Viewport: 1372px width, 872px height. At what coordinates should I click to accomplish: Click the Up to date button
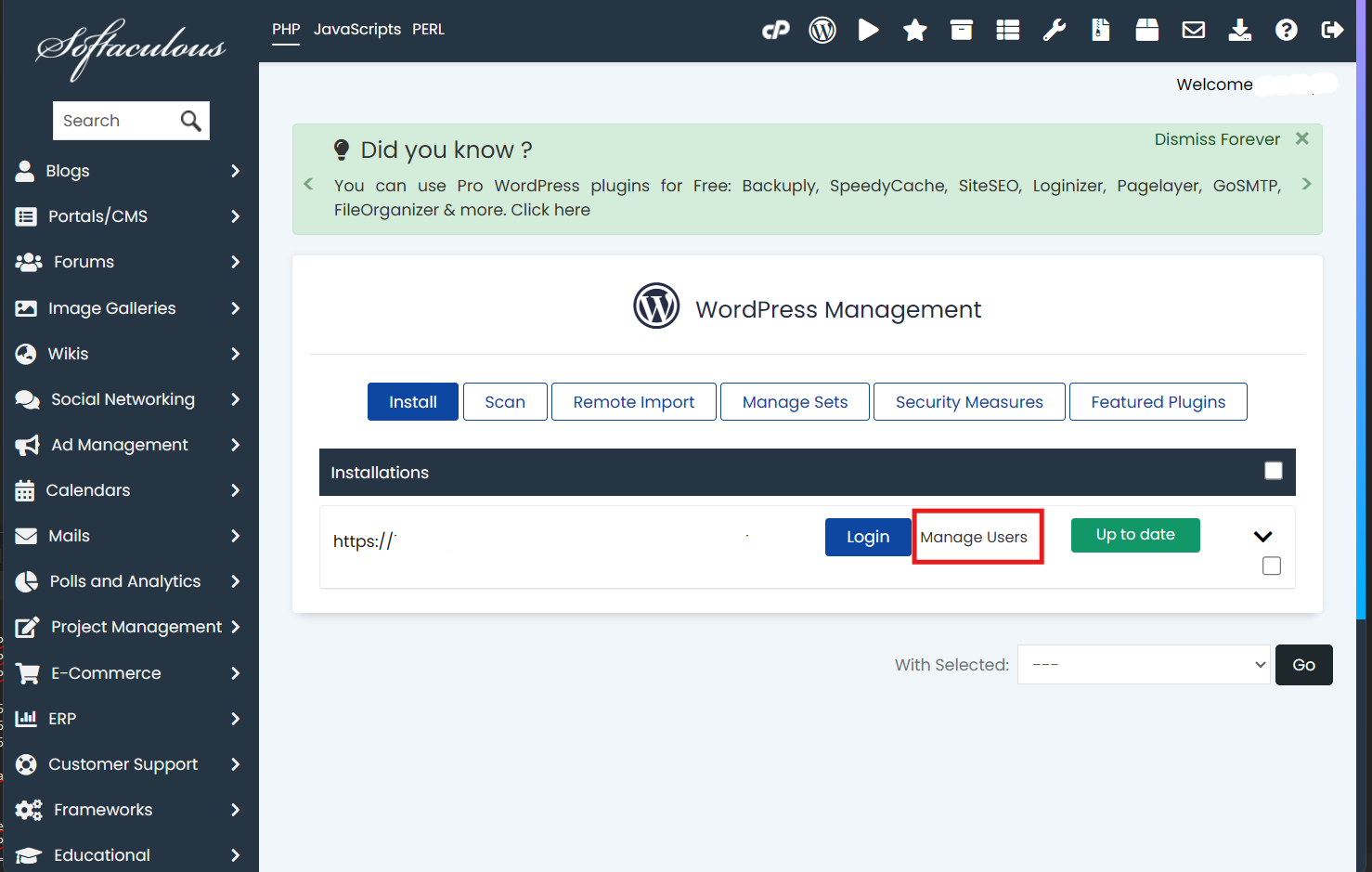click(1135, 535)
